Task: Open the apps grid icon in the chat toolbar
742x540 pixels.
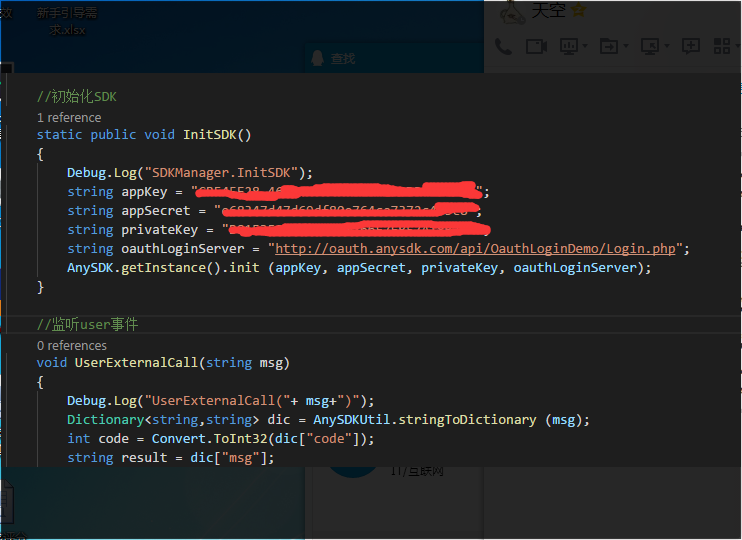Action: 722,46
